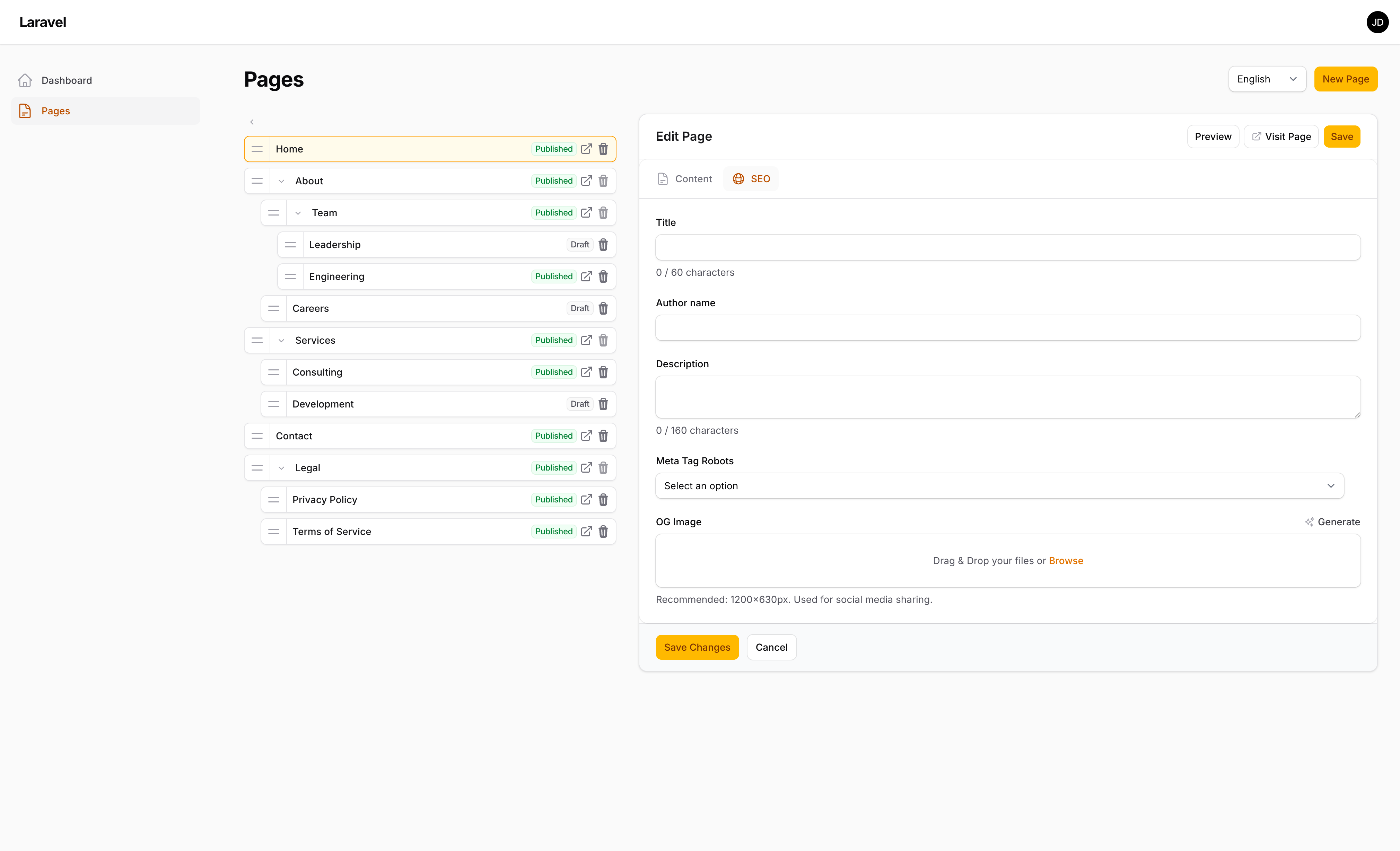1400x851 pixels.
Task: Click the Laravel logo text
Action: (43, 22)
